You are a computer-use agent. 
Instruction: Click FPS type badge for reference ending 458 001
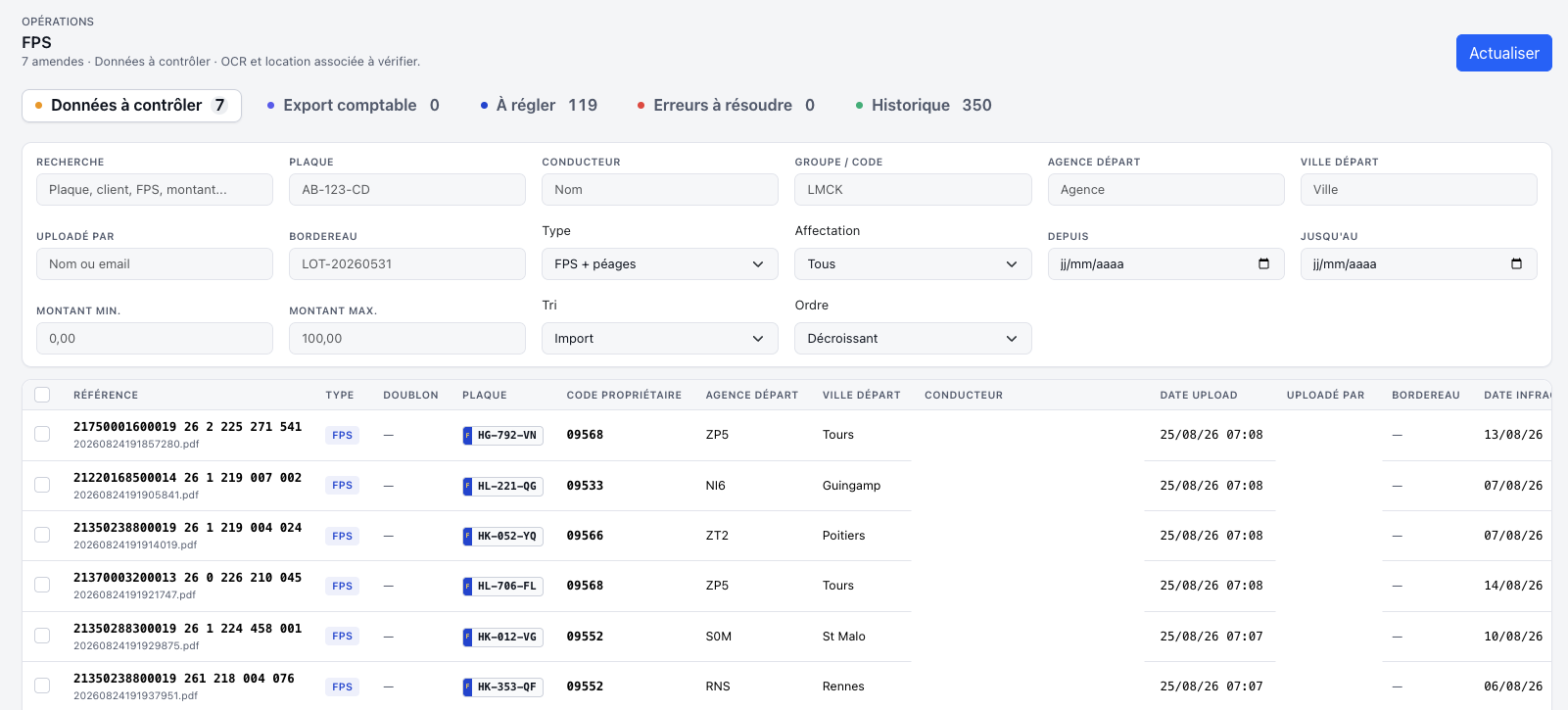pyautogui.click(x=342, y=636)
